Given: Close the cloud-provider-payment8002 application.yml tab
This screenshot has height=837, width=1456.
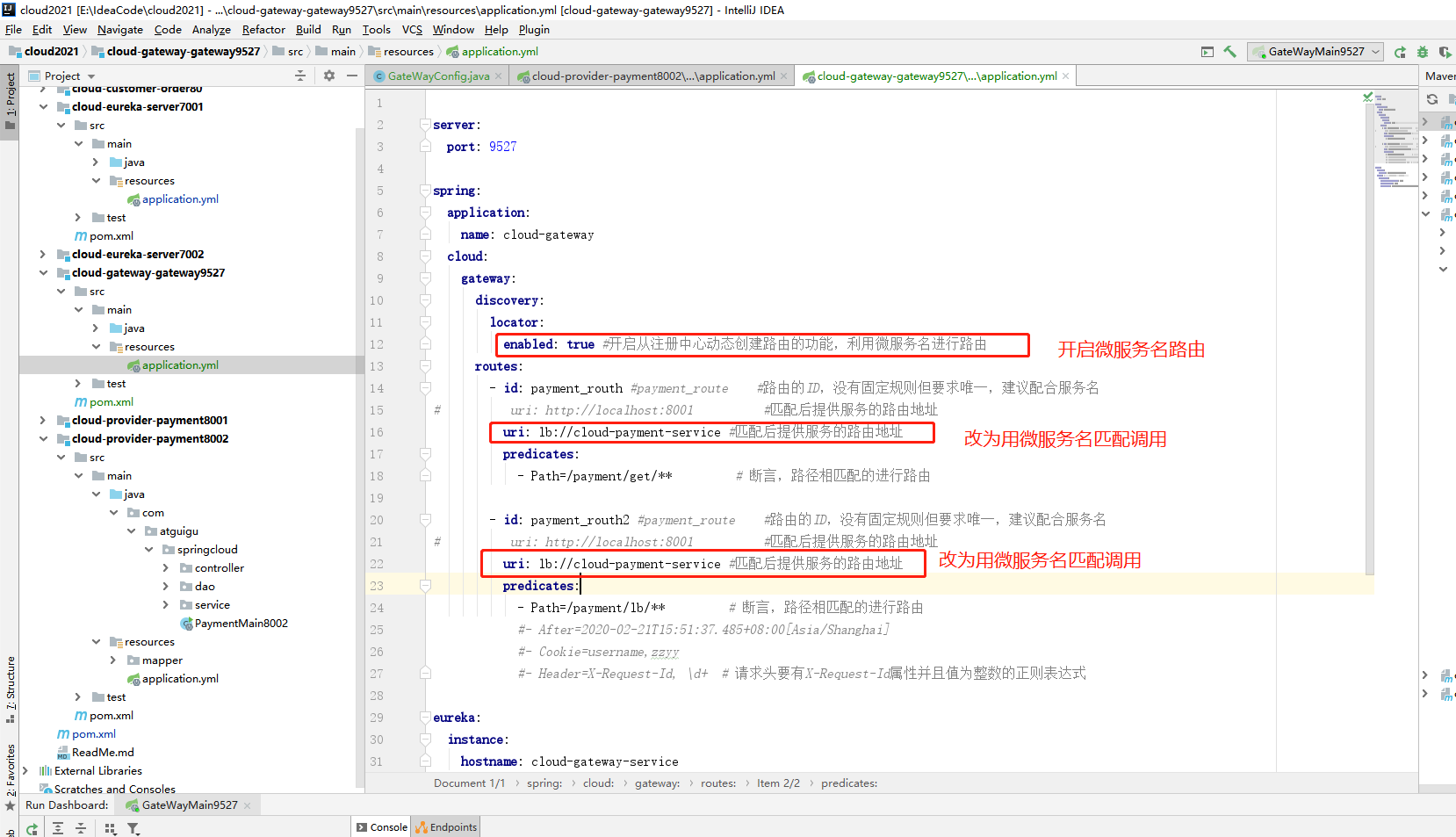Looking at the screenshot, I should click(784, 76).
